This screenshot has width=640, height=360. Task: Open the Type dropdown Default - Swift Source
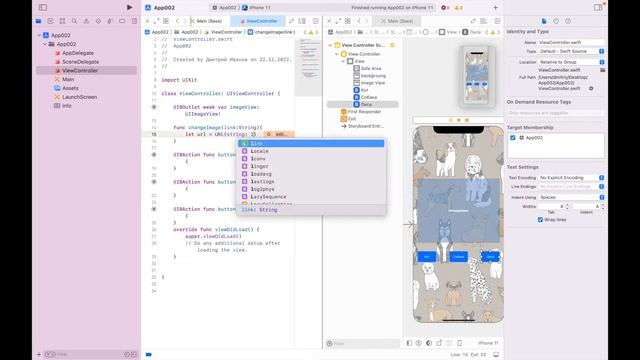coord(571,51)
